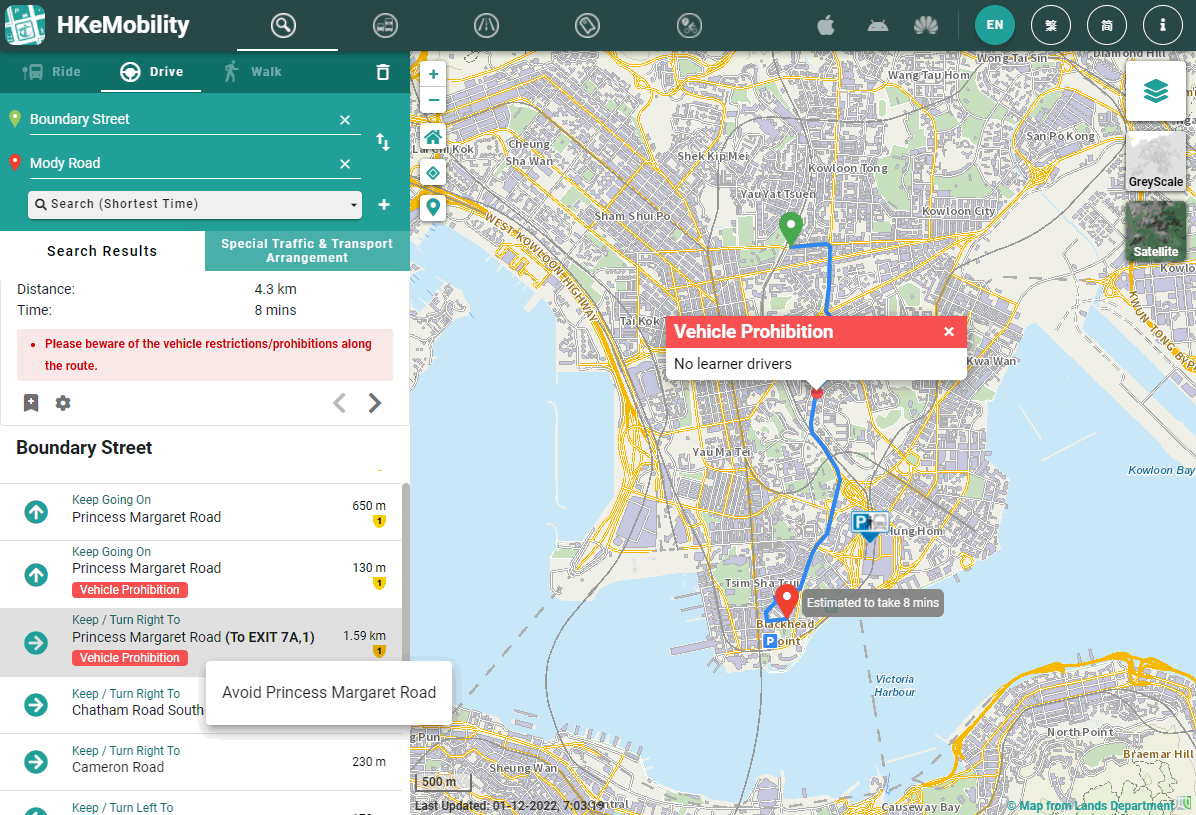Image resolution: width=1196 pixels, height=815 pixels.
Task: Choose Avoid Princess Margaret Road
Action: (x=329, y=693)
